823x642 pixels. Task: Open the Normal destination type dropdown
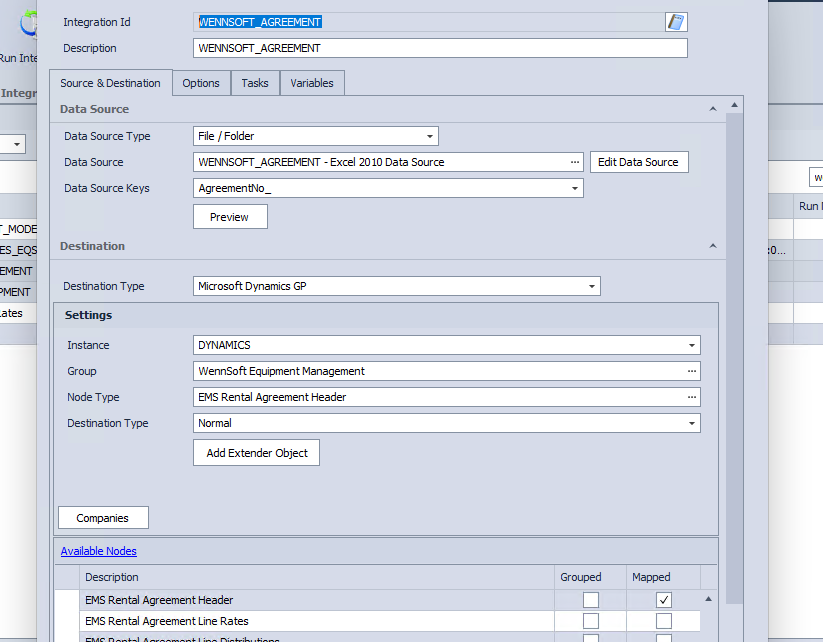click(692, 424)
